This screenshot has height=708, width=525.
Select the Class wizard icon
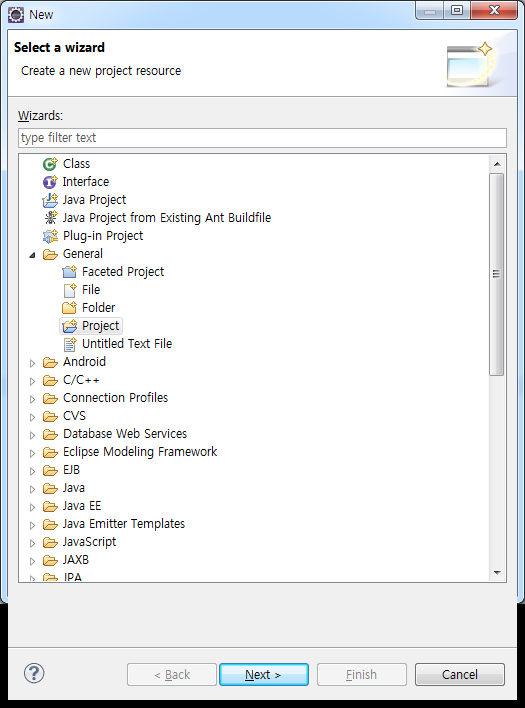tap(50, 164)
